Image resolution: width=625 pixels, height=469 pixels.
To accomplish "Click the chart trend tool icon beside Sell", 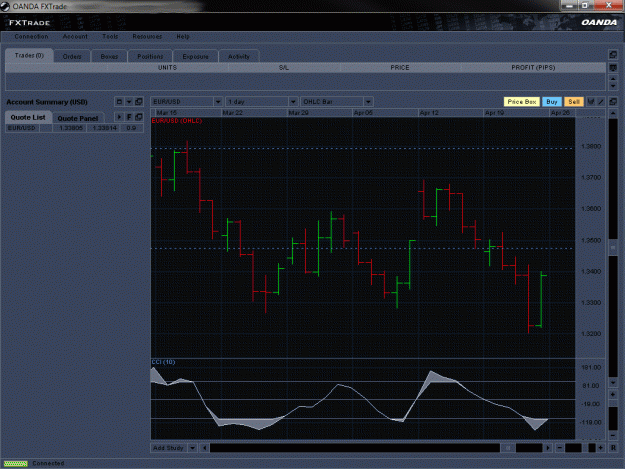I will click(591, 102).
